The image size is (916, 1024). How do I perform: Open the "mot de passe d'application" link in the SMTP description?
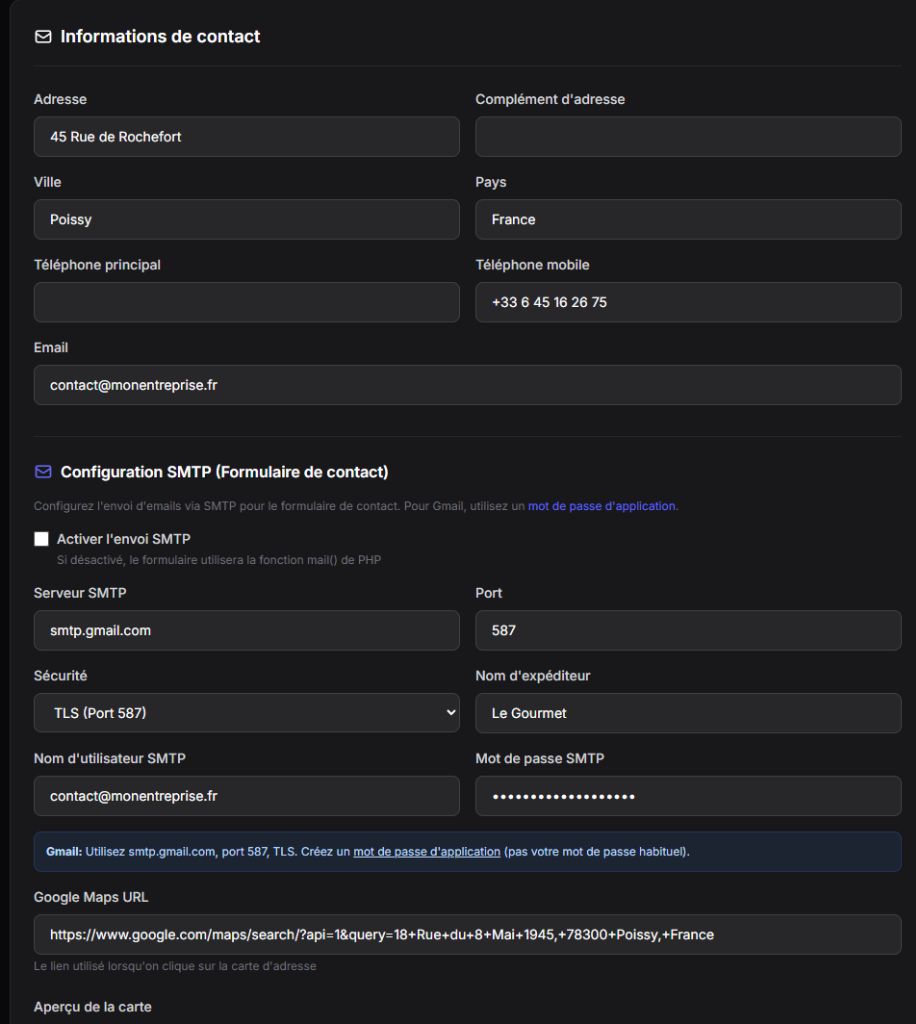click(x=601, y=506)
